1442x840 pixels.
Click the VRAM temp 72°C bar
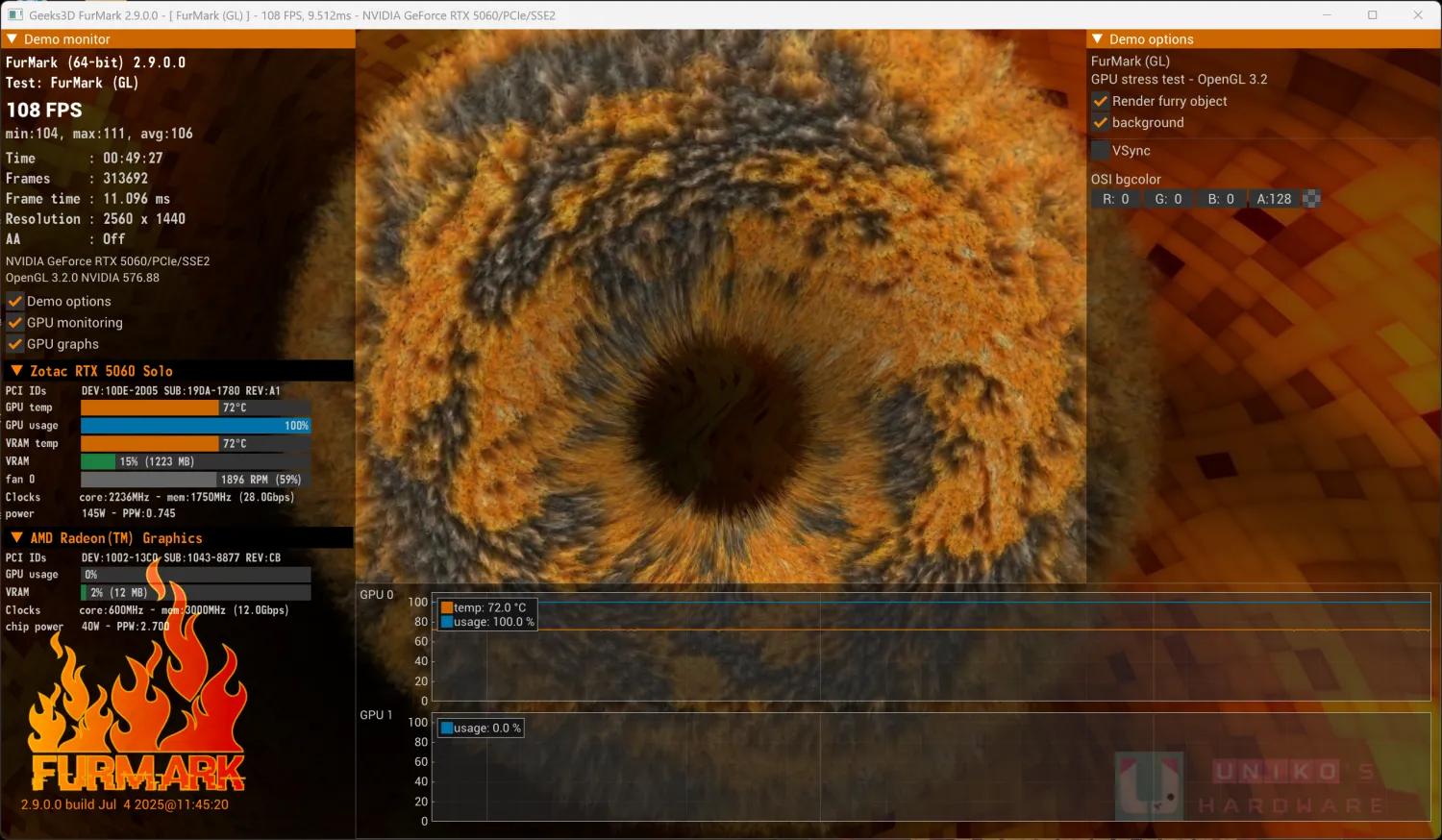(196, 443)
